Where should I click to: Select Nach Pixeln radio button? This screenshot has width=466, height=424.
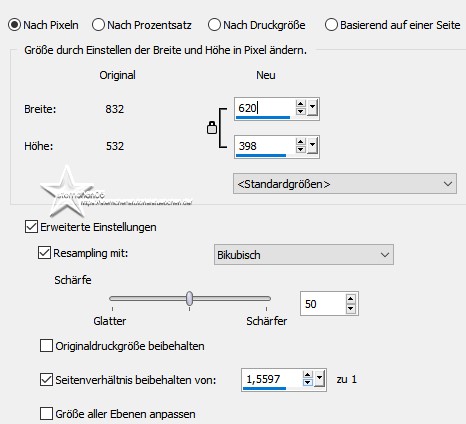click(x=14, y=25)
